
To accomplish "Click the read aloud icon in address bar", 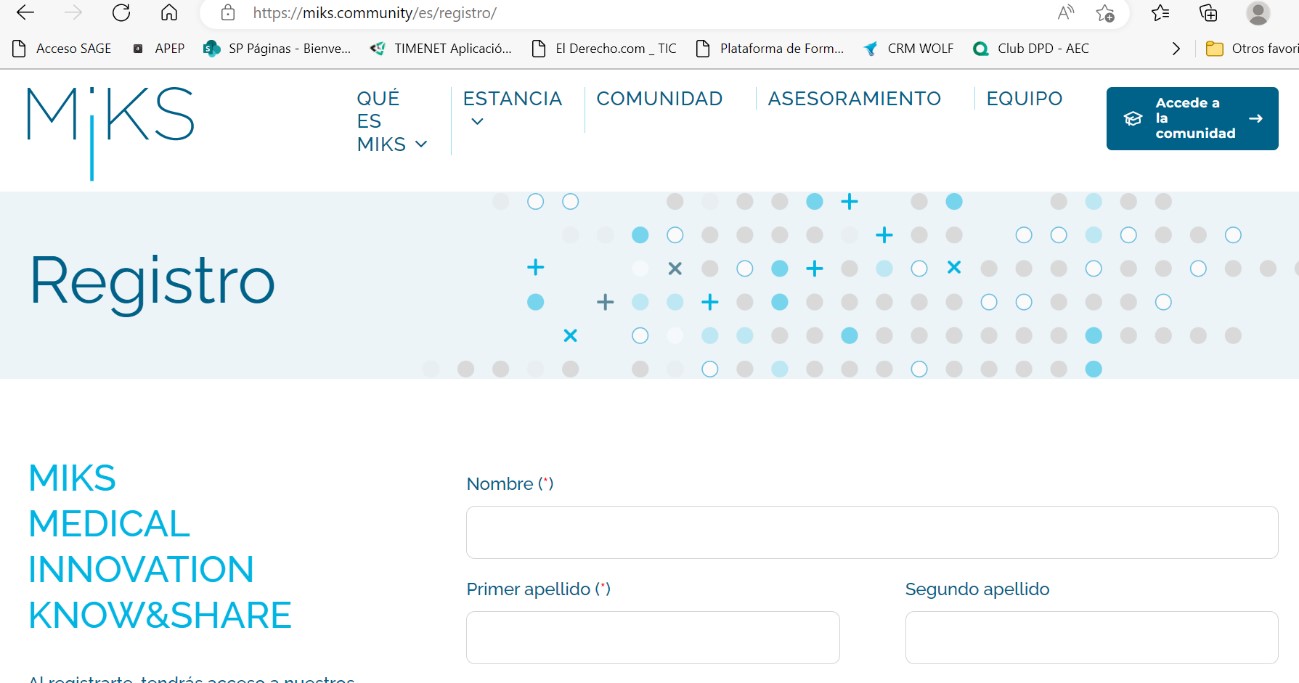I will [1066, 13].
